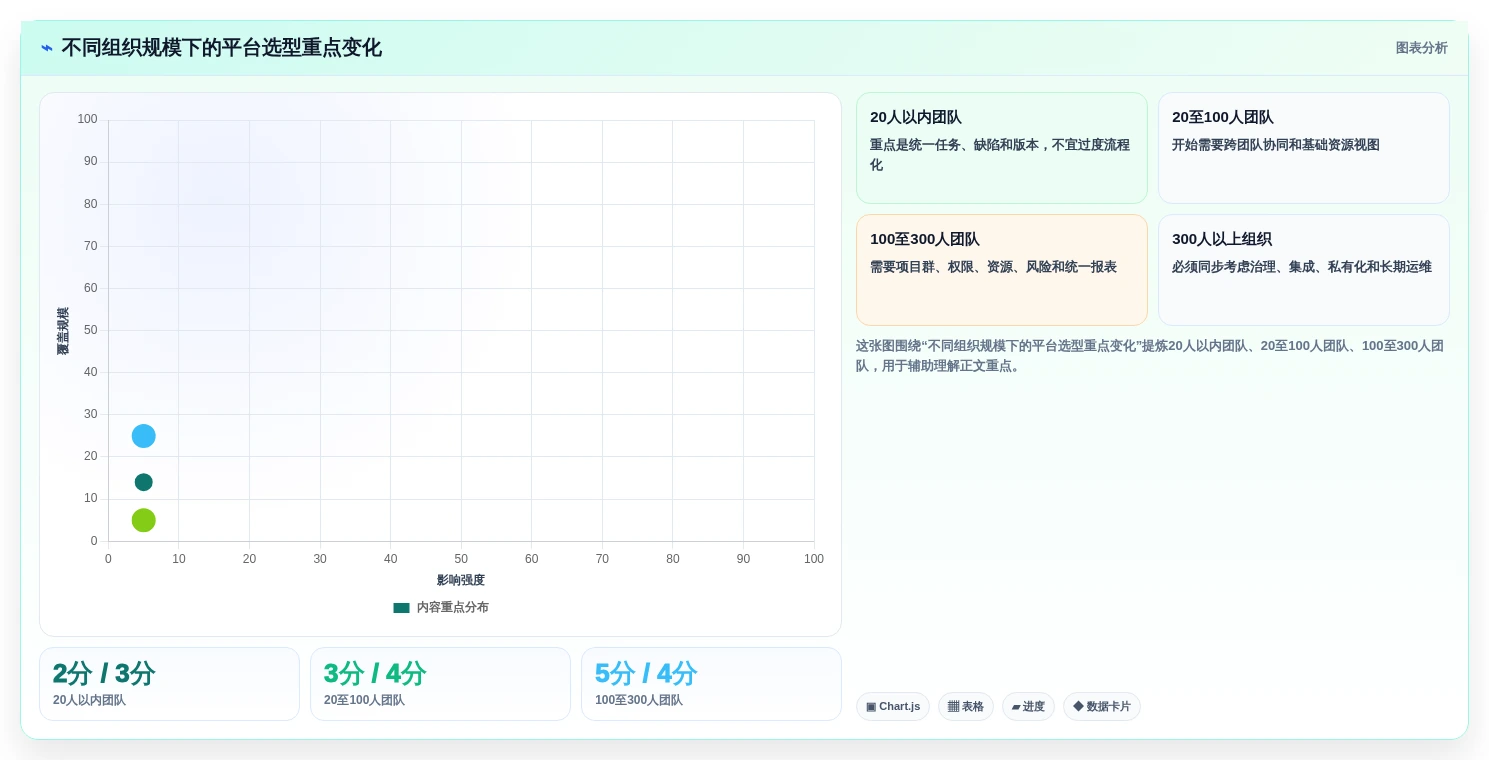Select the 进度 tag
The image size is (1489, 760).
click(x=1028, y=707)
